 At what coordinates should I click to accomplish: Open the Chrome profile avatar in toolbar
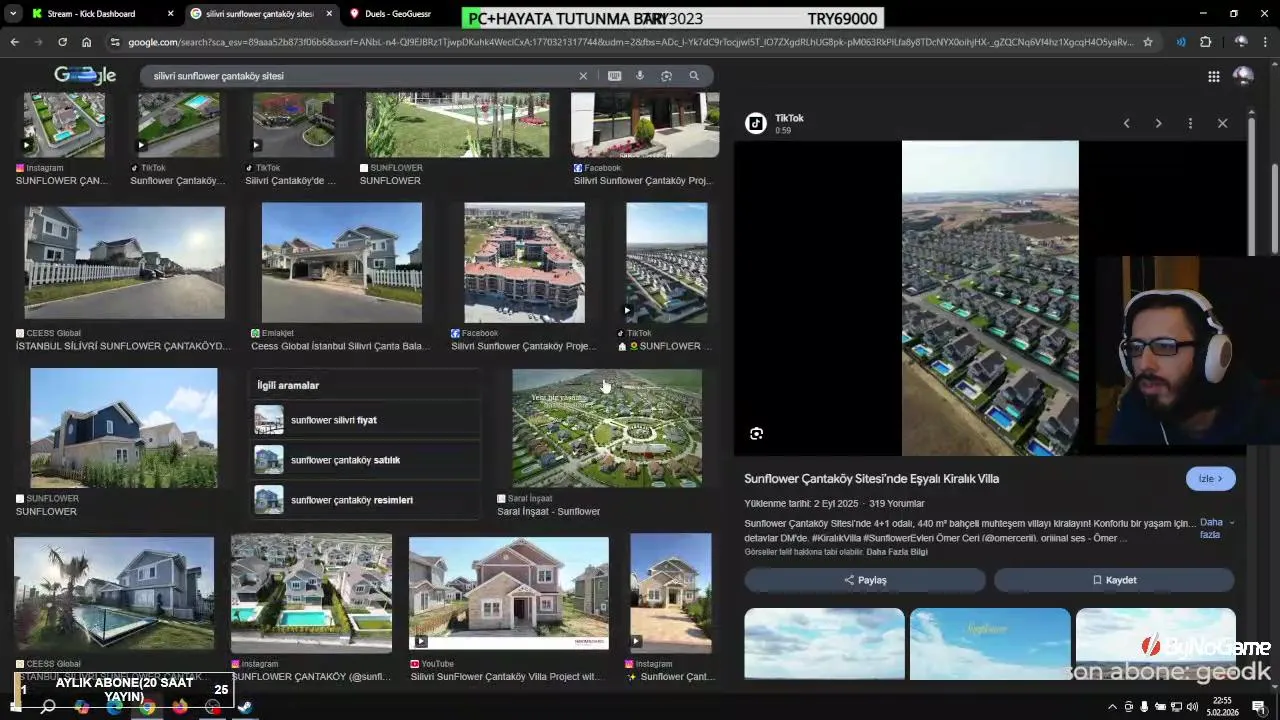(1240, 42)
